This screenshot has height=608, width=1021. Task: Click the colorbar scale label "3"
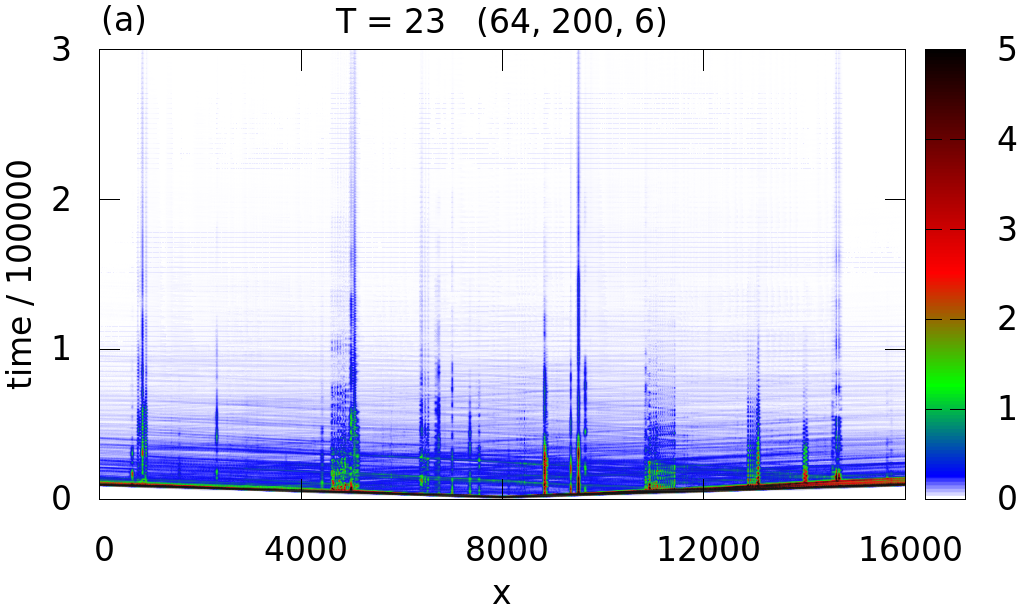pos(1007,229)
